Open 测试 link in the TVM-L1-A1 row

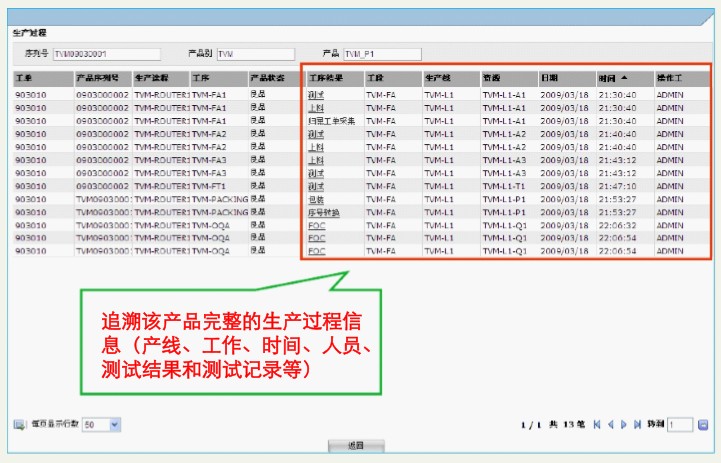point(316,95)
